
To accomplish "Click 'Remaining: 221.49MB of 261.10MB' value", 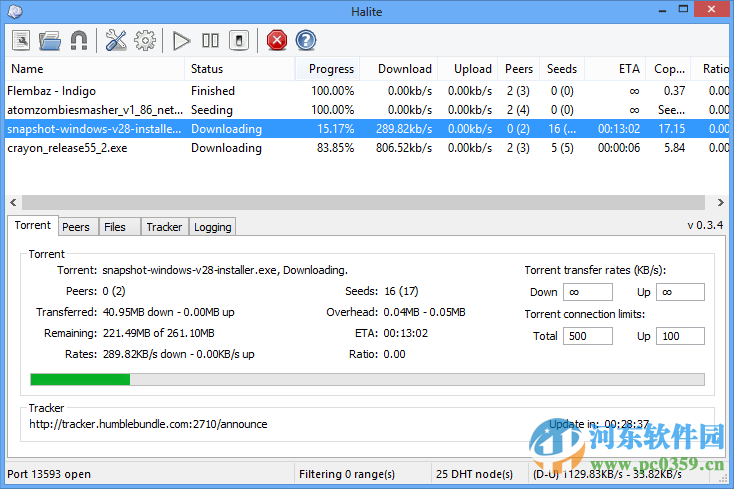I will point(158,333).
